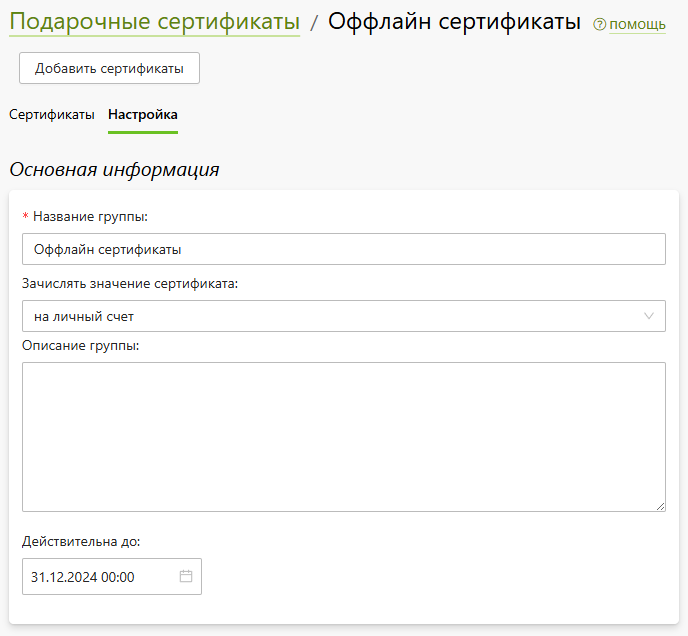Viewport: 688px width, 636px height.
Task: Grab the textarea resize handle corner
Action: click(x=661, y=507)
